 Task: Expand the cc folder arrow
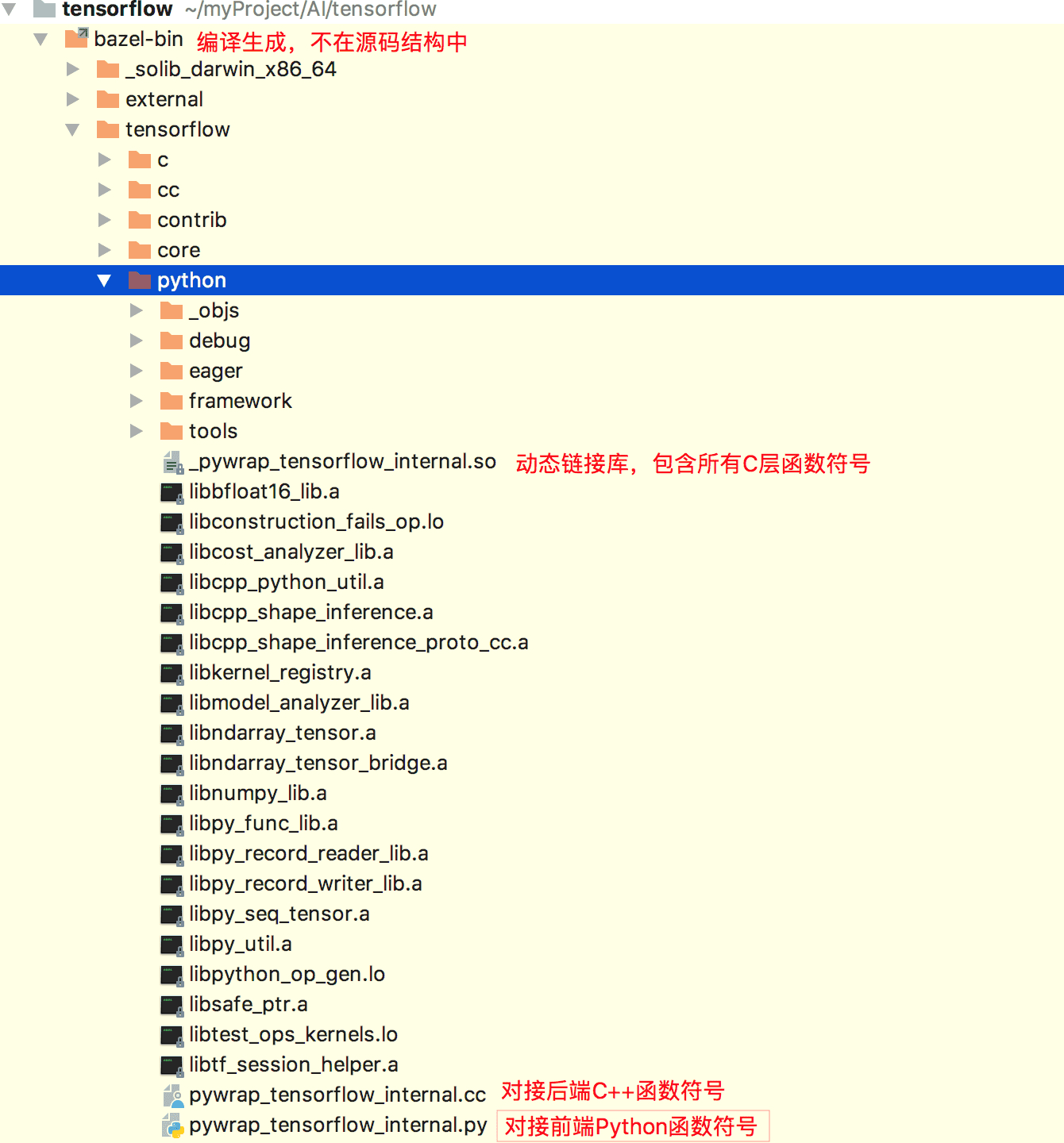point(105,190)
